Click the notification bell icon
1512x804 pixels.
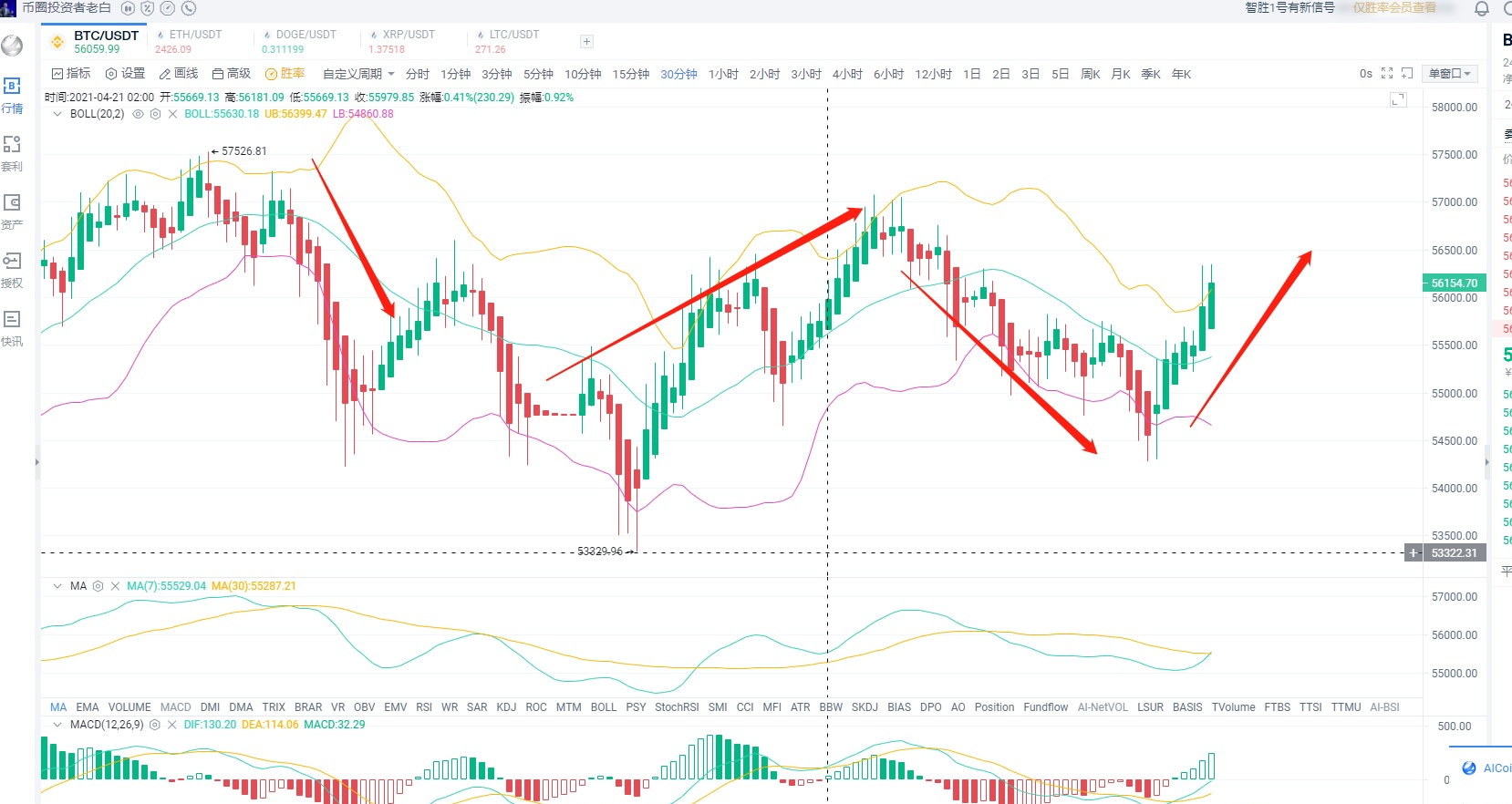pyautogui.click(x=1482, y=8)
